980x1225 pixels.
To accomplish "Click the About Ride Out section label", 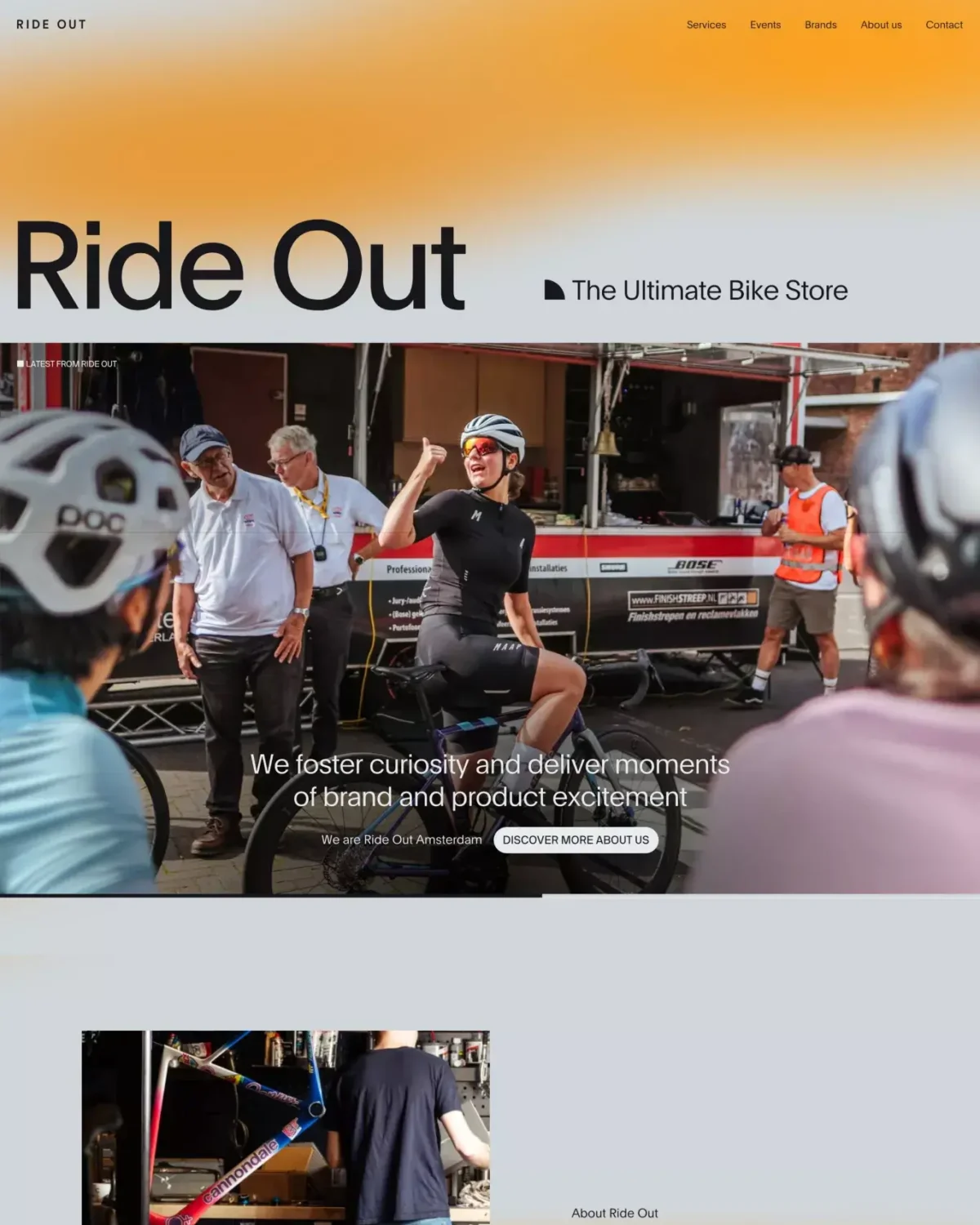I will (614, 1213).
